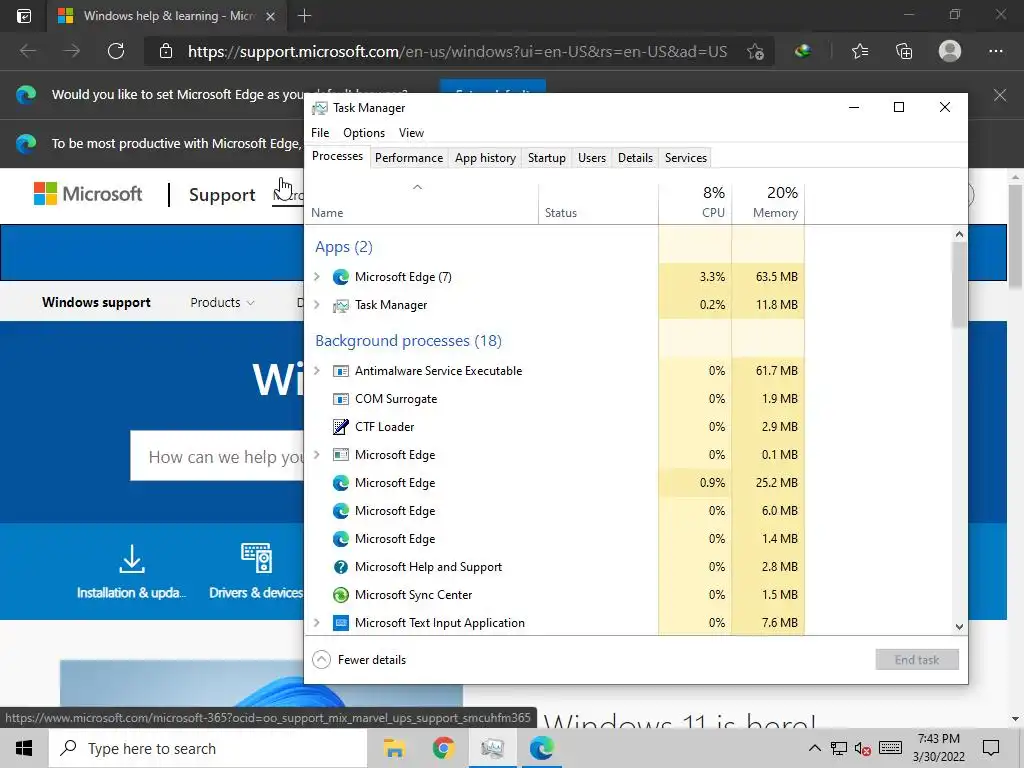Switch to the Users tab
This screenshot has width=1024, height=768.
click(x=592, y=158)
